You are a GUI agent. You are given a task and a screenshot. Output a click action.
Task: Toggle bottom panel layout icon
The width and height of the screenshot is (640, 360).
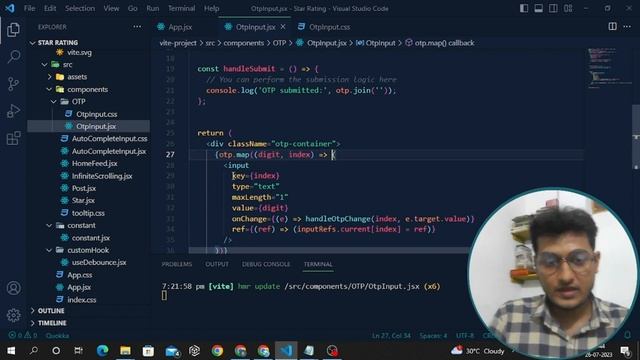point(539,8)
